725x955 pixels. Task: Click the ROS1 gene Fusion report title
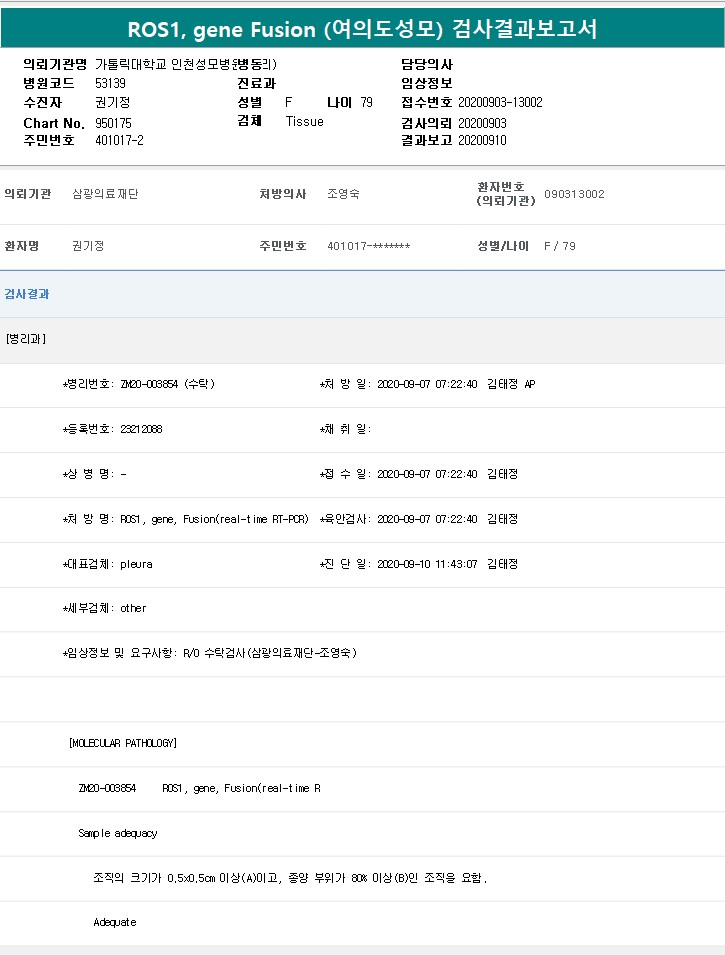click(362, 29)
